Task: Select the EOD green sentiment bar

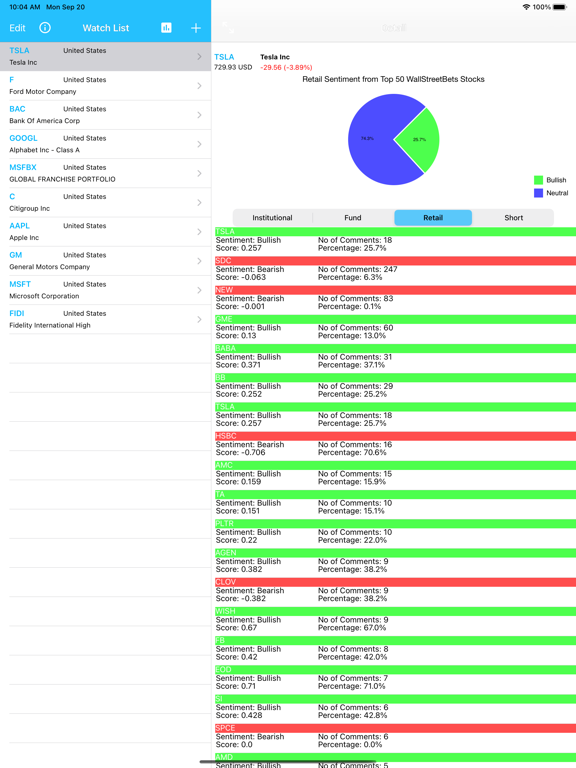Action: [x=395, y=670]
